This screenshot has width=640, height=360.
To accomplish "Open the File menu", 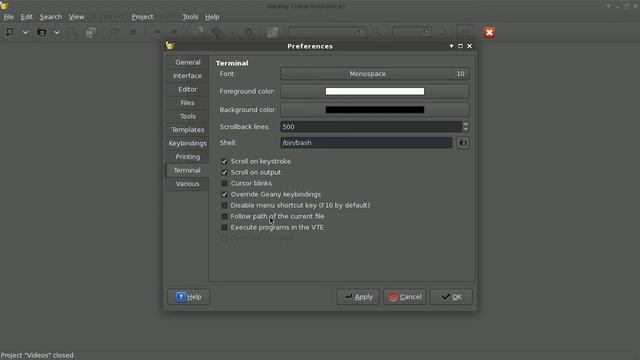I will 9,17.
